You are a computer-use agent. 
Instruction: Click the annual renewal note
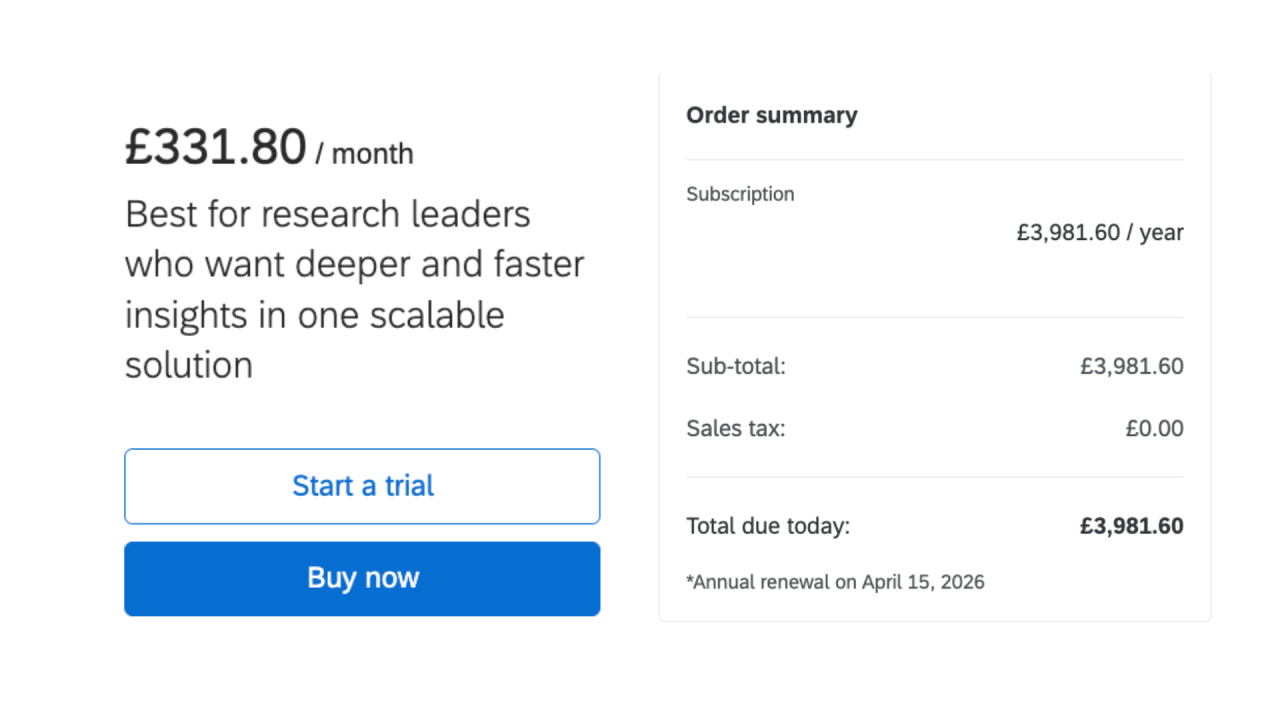835,582
